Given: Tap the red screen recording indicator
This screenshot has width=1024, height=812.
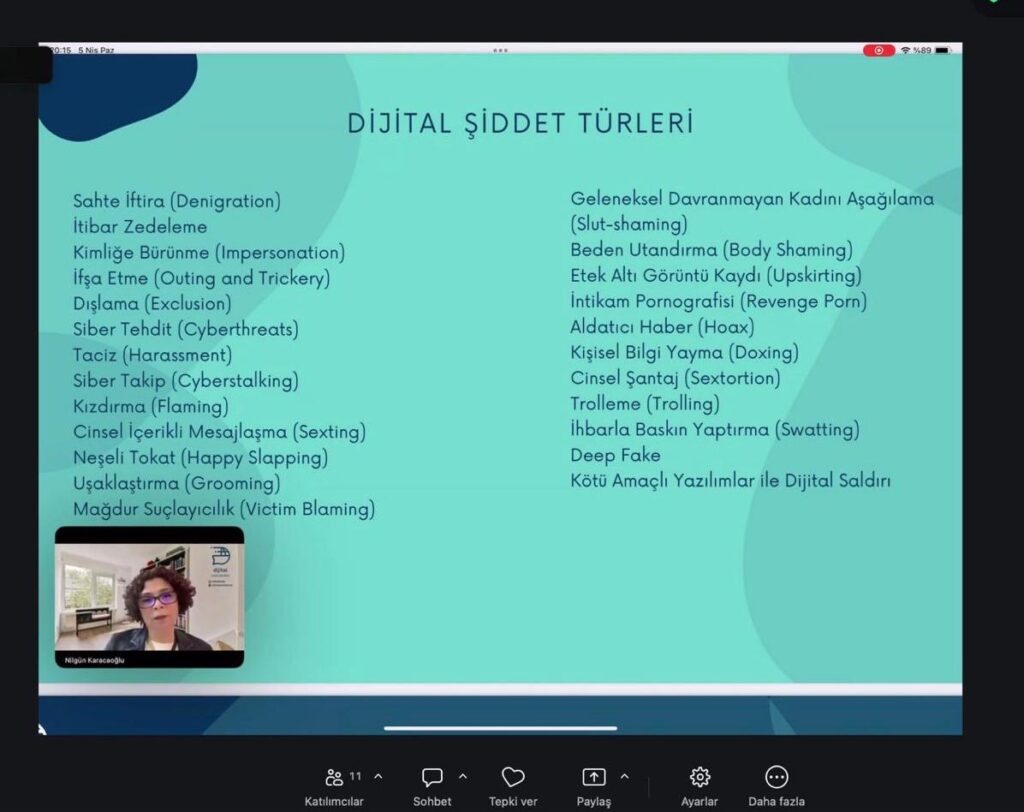Looking at the screenshot, I should pos(879,50).
